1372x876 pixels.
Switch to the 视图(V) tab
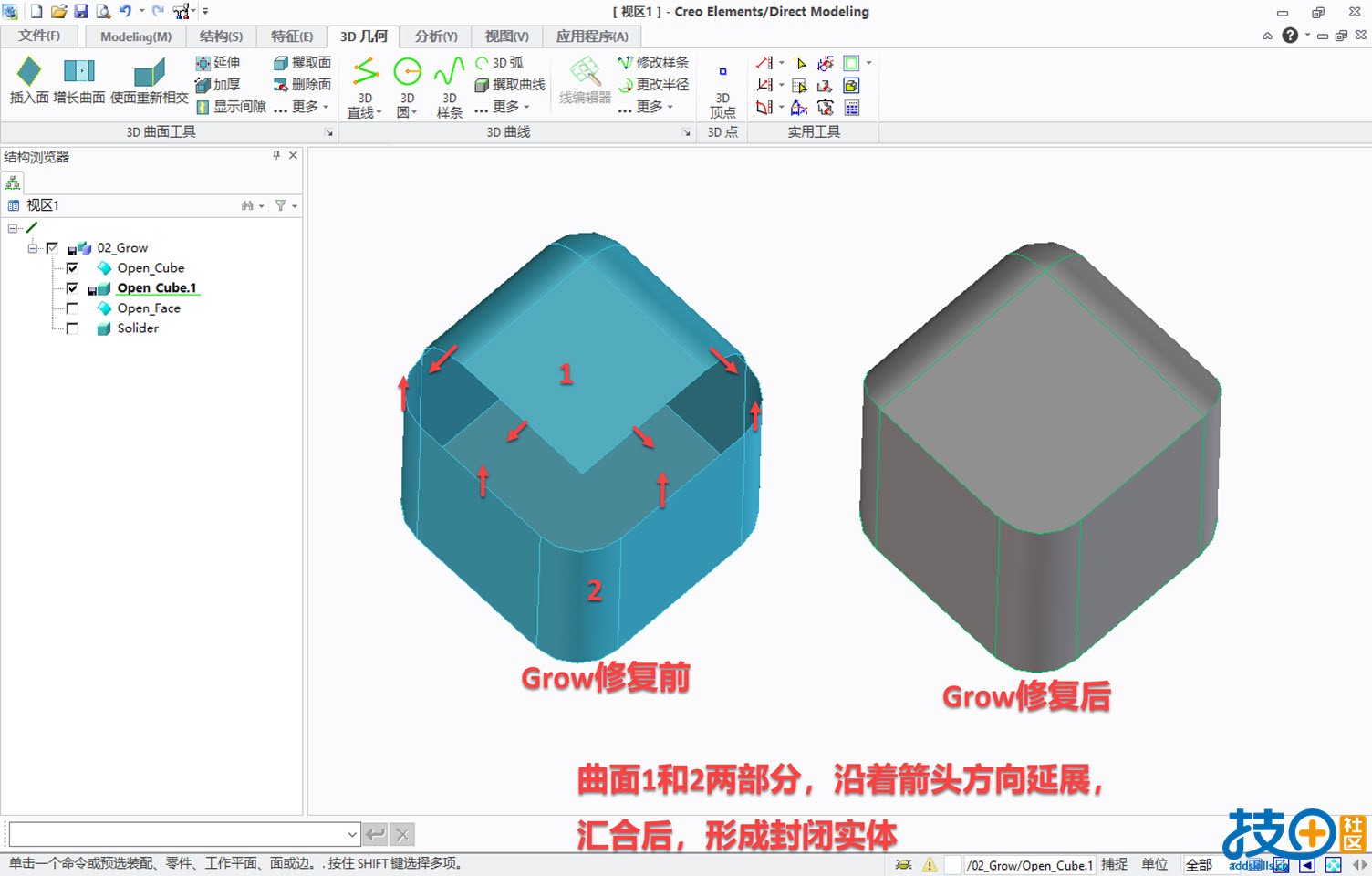click(507, 36)
